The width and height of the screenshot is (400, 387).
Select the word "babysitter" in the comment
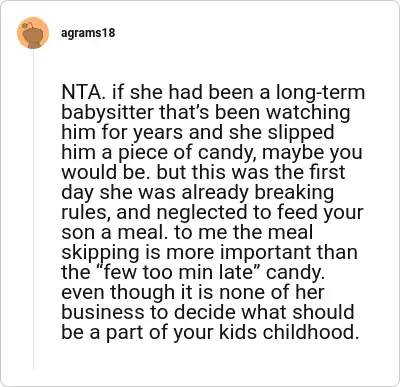107,112
